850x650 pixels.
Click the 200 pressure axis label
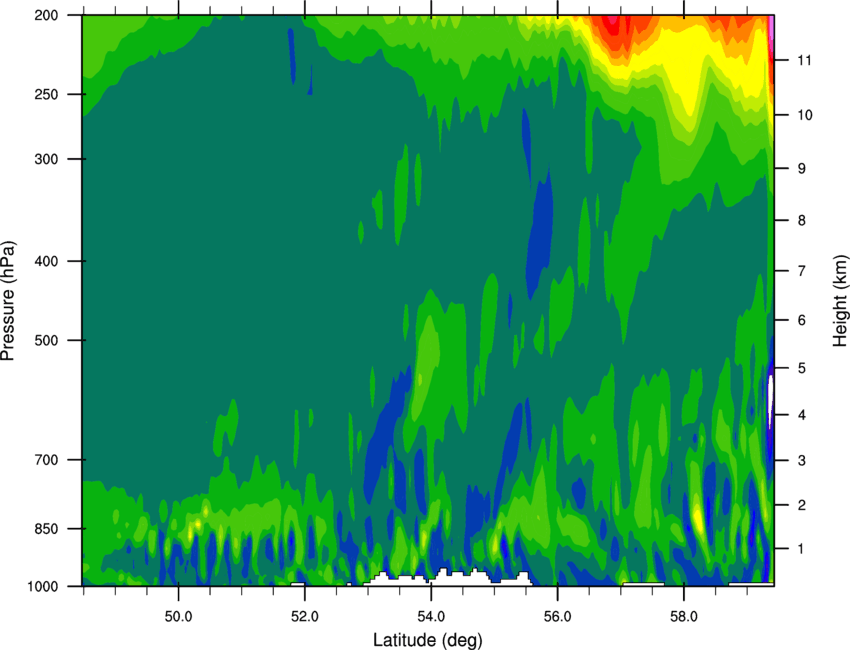[46, 15]
